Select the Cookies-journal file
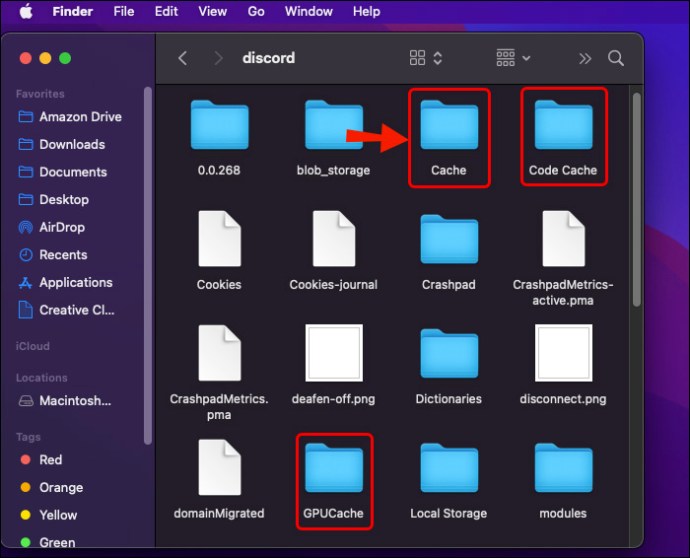This screenshot has height=558, width=690. (334, 251)
